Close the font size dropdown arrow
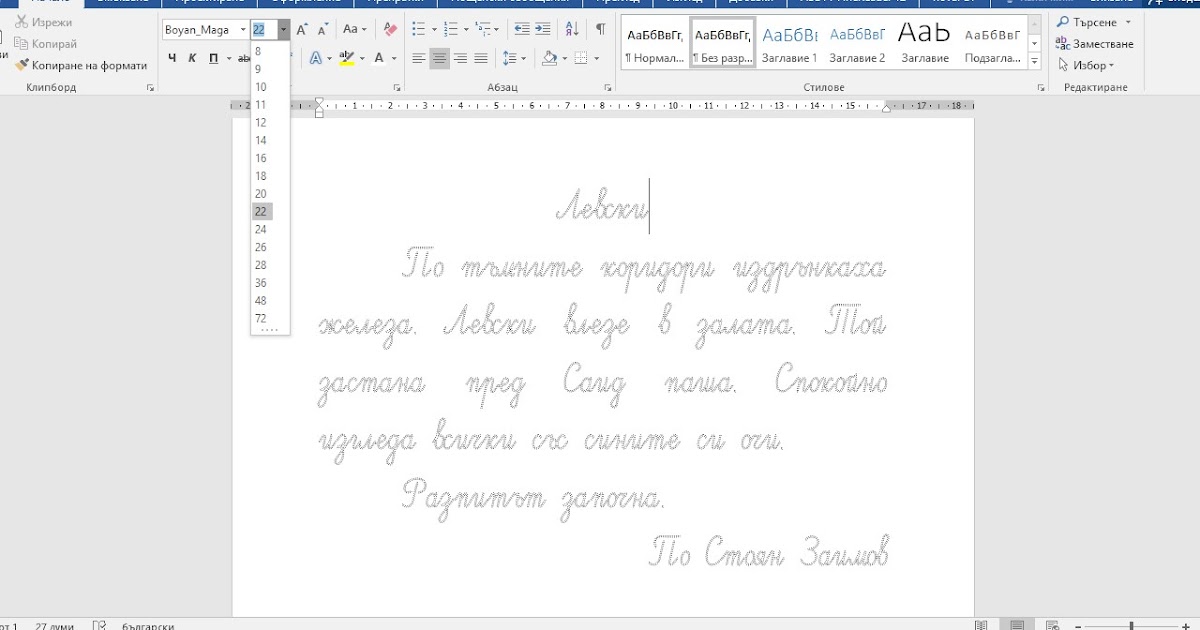The height and width of the screenshot is (630, 1200). (284, 30)
